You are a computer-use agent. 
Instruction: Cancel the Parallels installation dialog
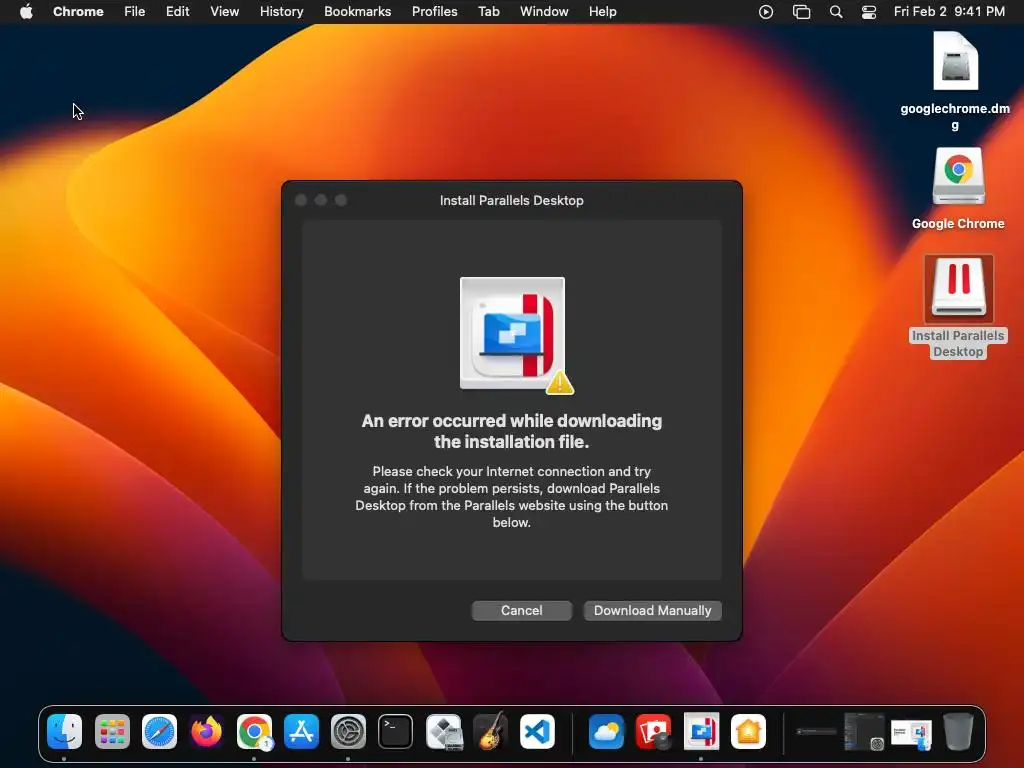pyautogui.click(x=522, y=611)
